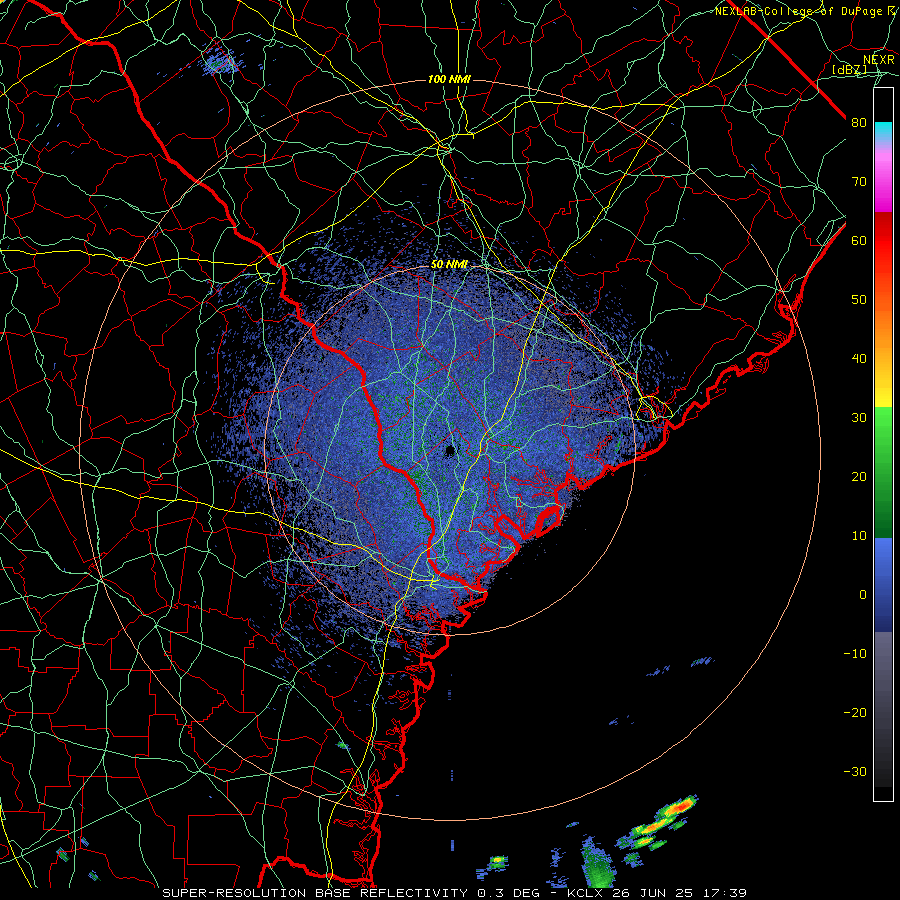
Task: Click the Super-Resolution Base Reflectivity caption
Action: click(x=454, y=893)
